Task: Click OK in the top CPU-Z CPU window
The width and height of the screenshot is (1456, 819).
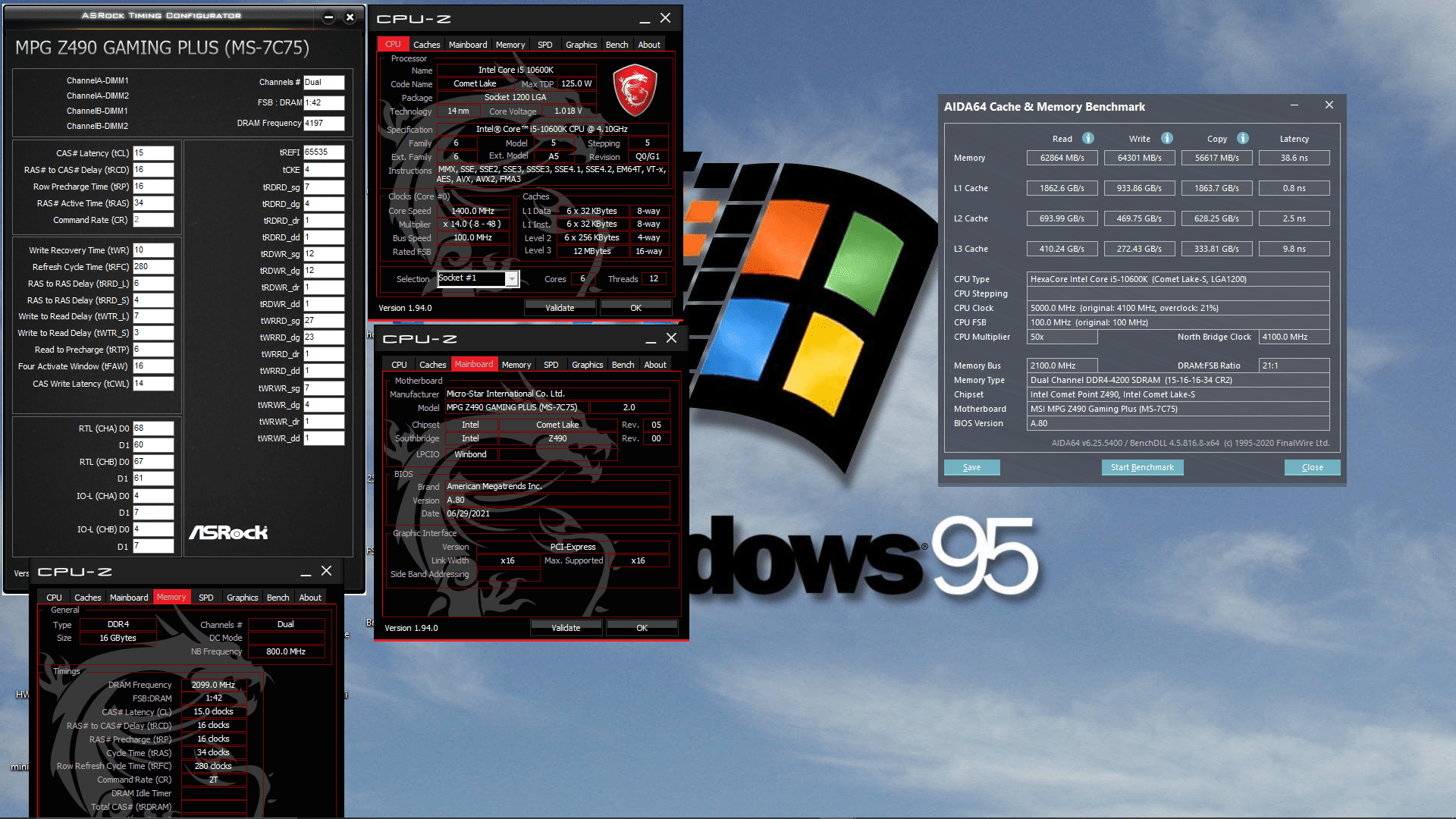Action: point(635,308)
